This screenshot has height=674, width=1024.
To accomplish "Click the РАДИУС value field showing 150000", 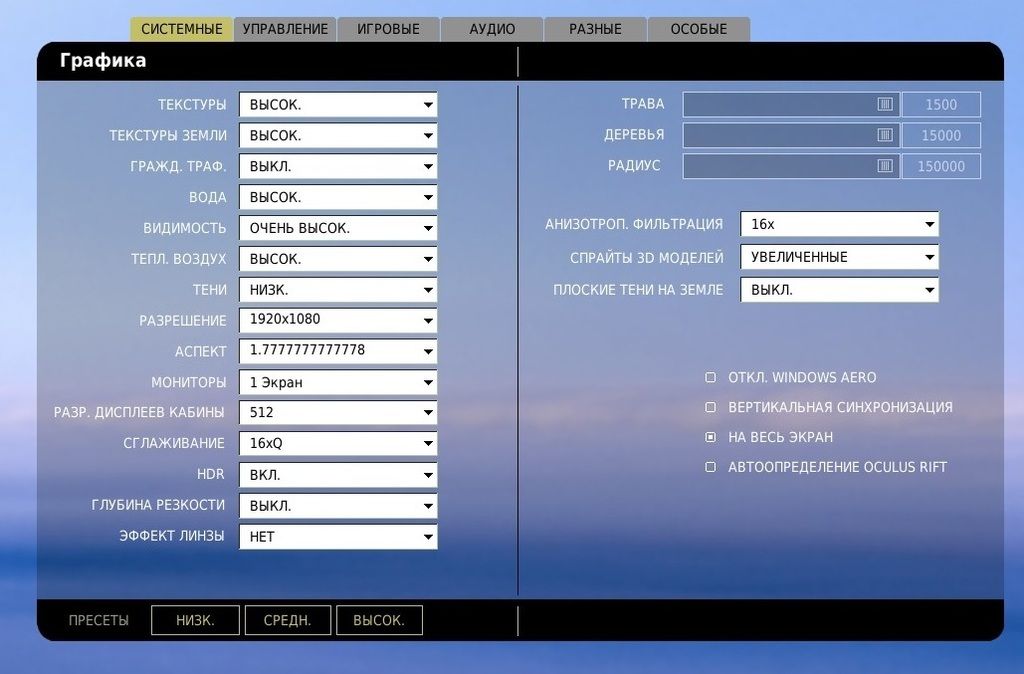I will tap(941, 165).
